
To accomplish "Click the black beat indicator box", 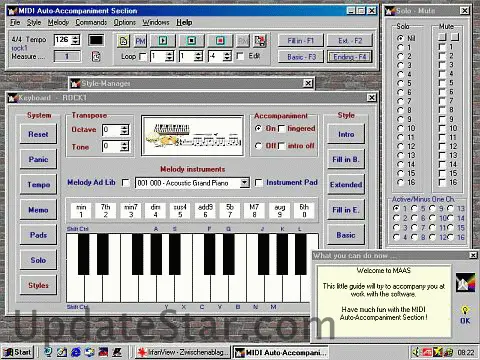I will coord(96,40).
